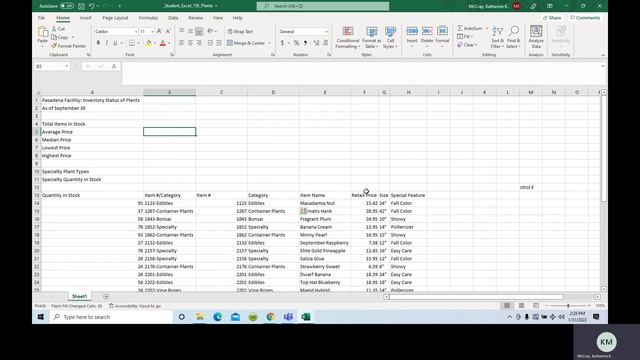Open the File tab
This screenshot has height=360, width=640.
point(41,18)
